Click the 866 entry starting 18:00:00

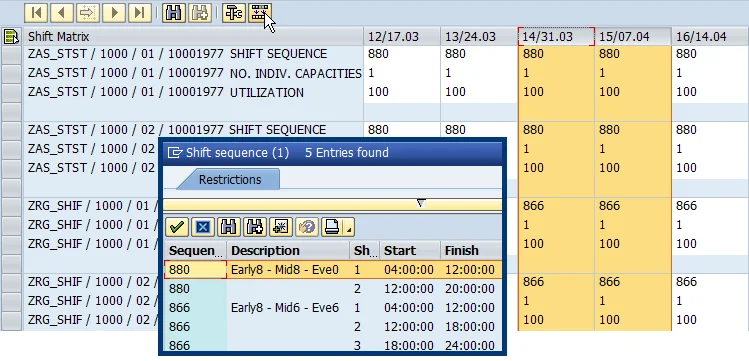click(x=196, y=345)
